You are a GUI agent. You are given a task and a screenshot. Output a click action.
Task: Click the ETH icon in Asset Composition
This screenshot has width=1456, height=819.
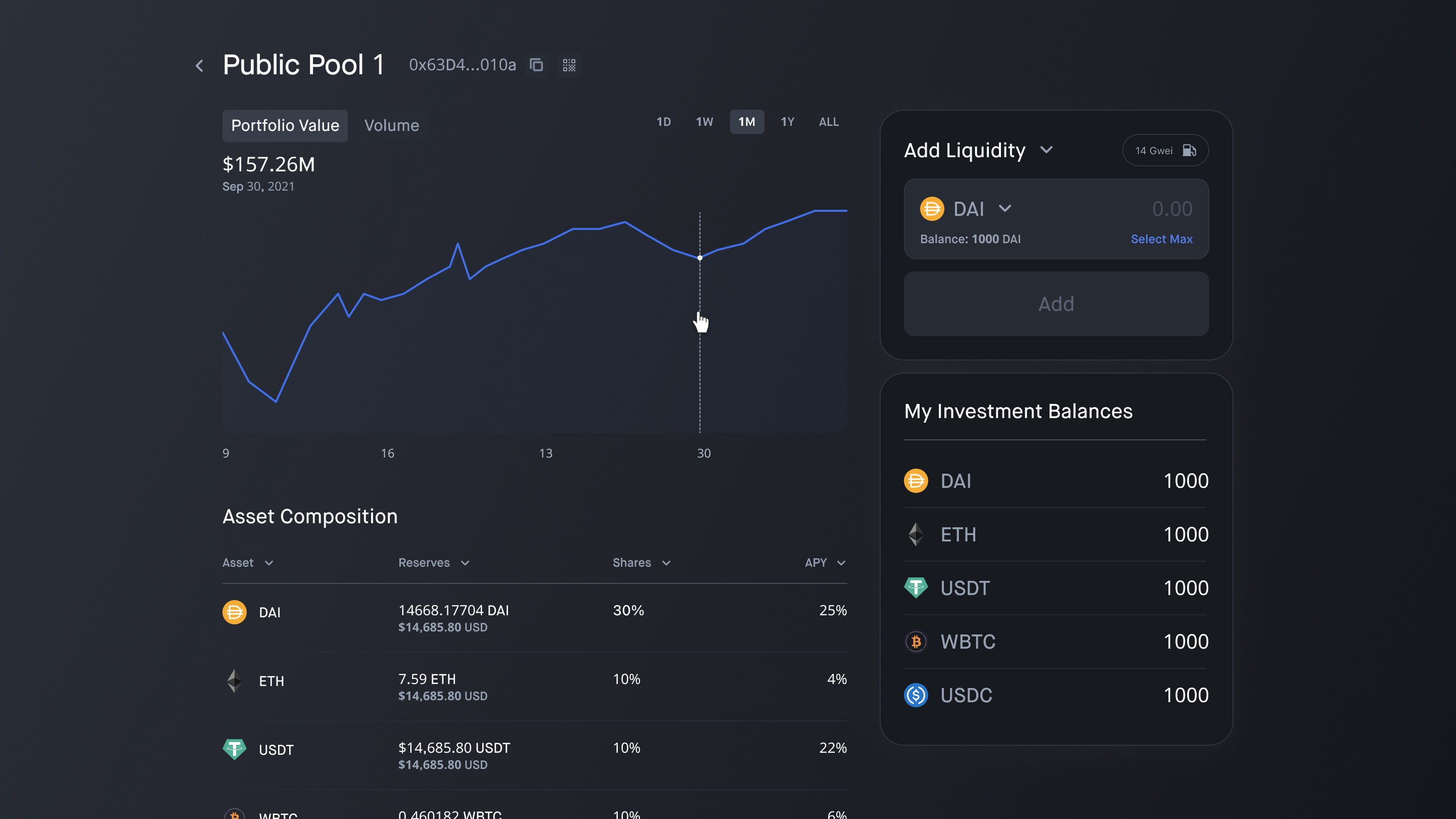click(234, 681)
